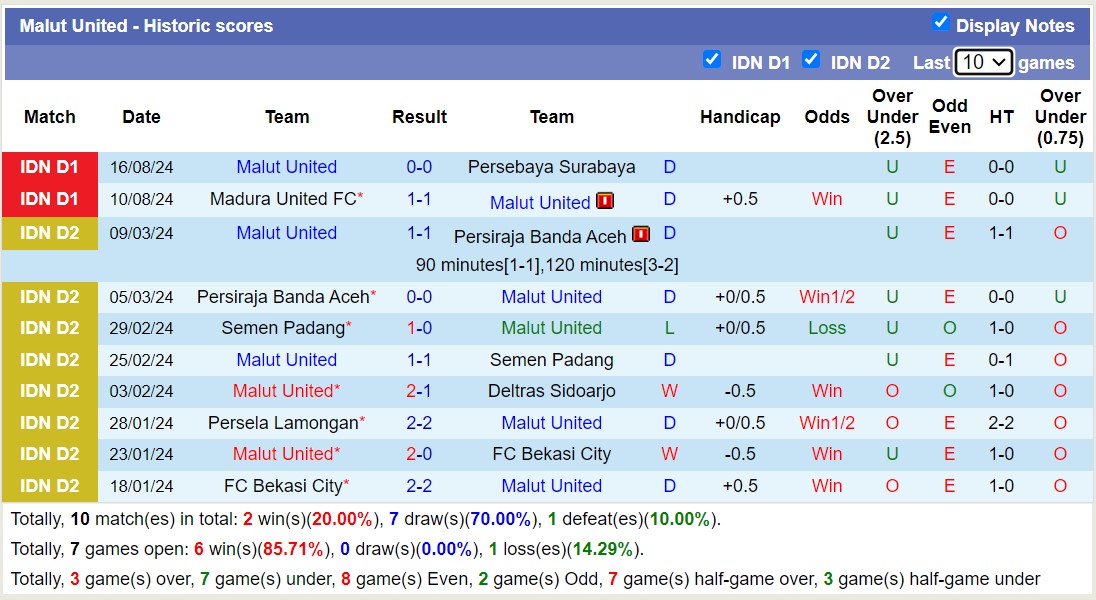Toggle the IDN D2 filter off
1096x600 pixels.
[811, 60]
